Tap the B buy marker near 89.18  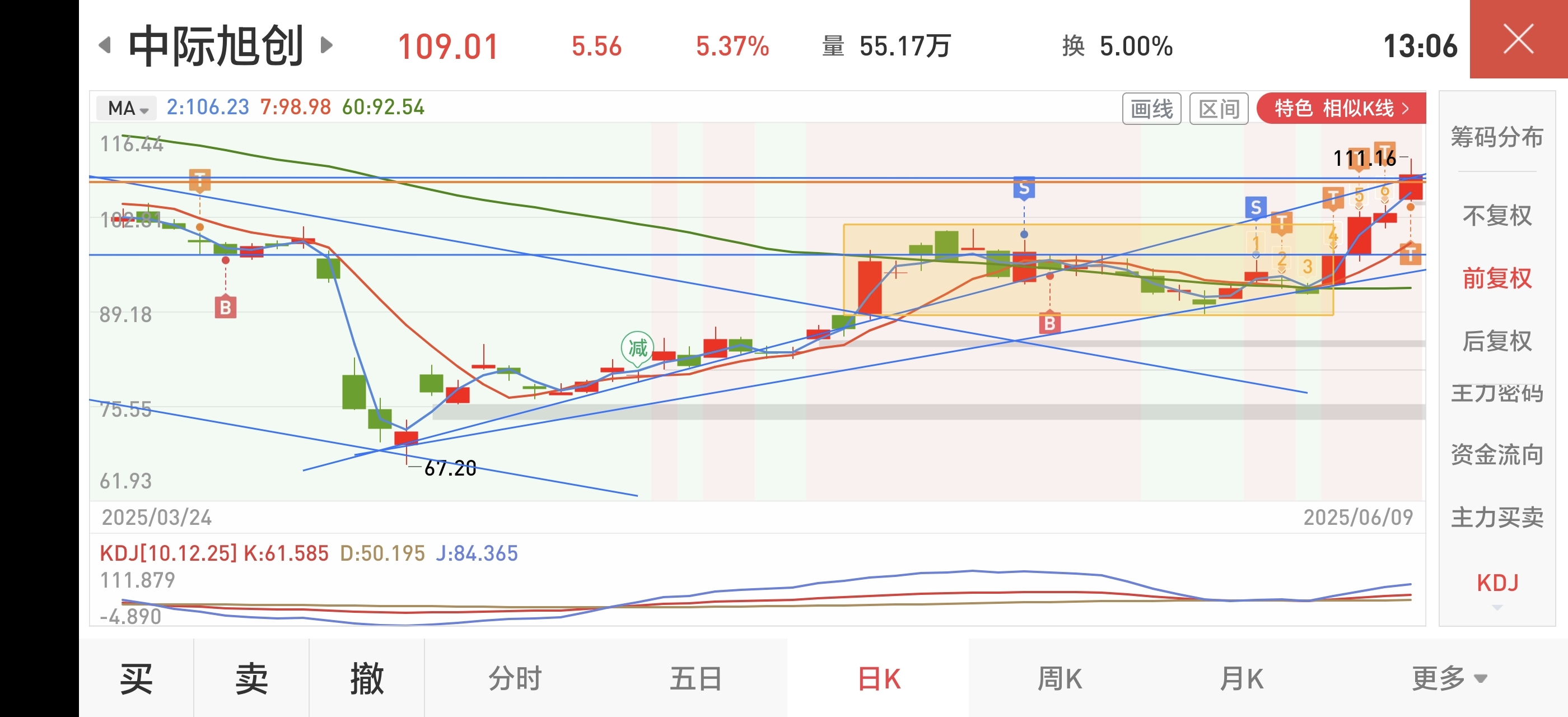[225, 308]
